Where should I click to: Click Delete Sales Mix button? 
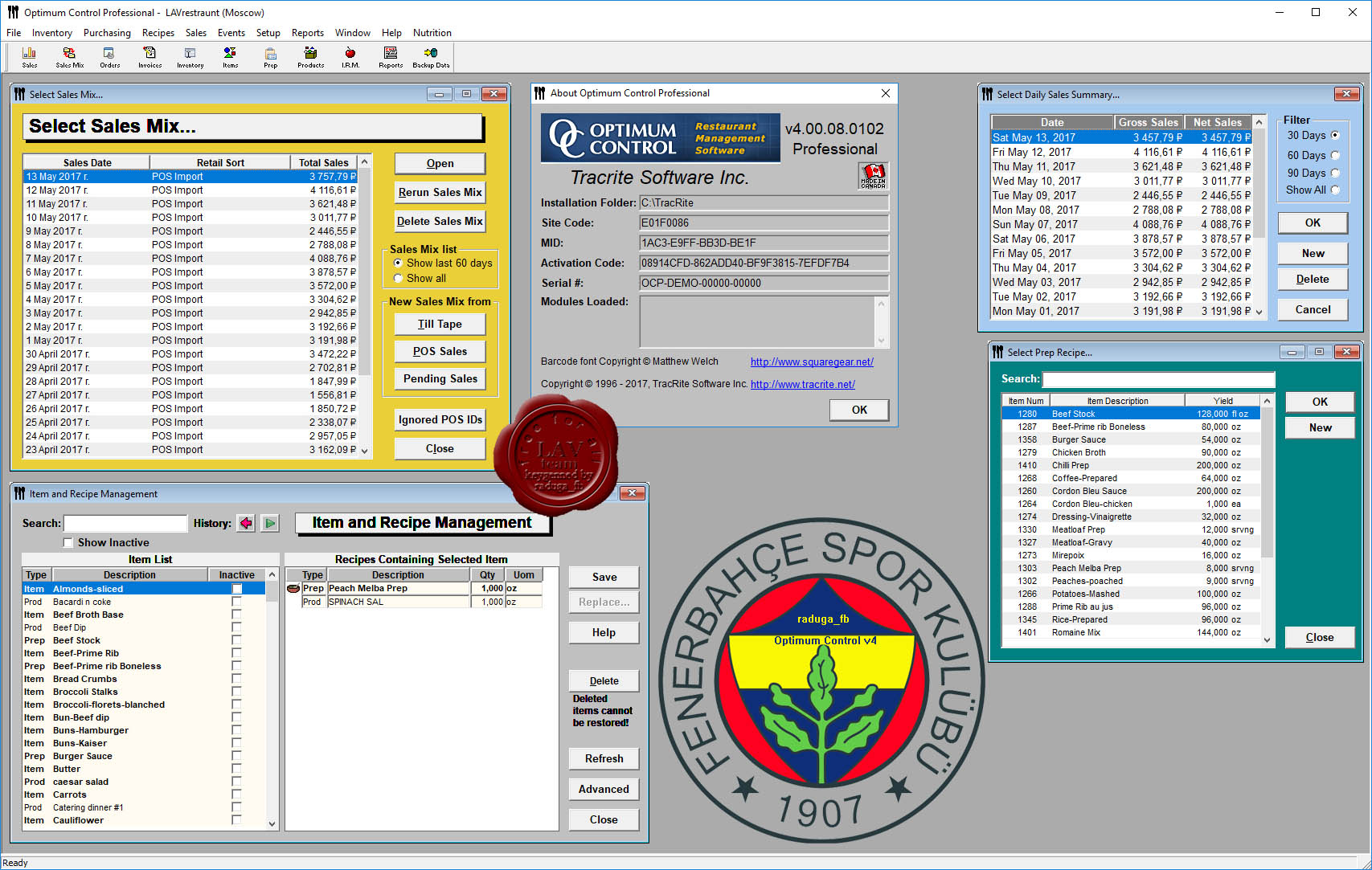pyautogui.click(x=440, y=221)
